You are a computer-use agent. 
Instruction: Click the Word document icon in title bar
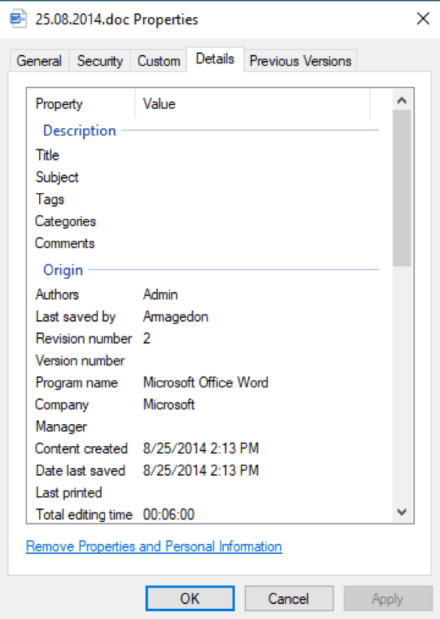18,19
